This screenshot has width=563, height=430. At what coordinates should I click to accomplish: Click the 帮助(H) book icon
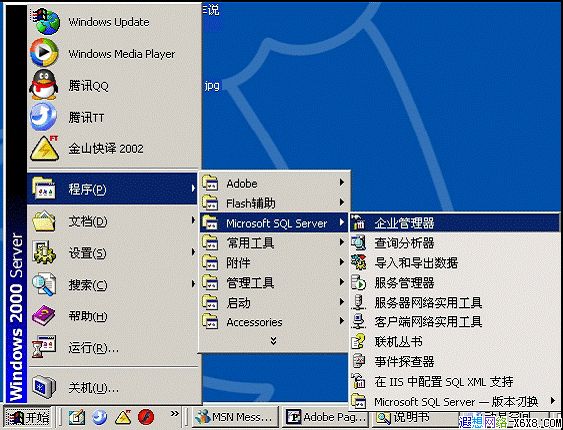tap(44, 316)
